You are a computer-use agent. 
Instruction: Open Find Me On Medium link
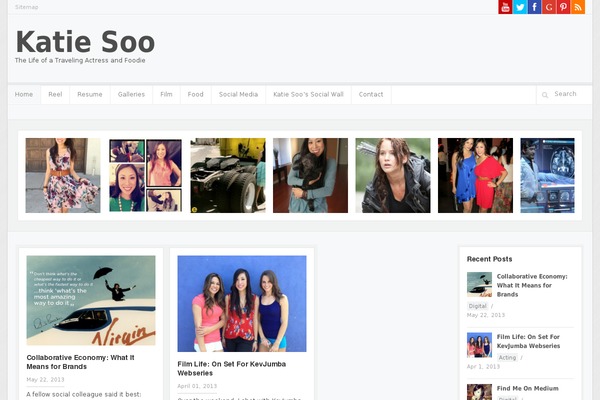528,389
